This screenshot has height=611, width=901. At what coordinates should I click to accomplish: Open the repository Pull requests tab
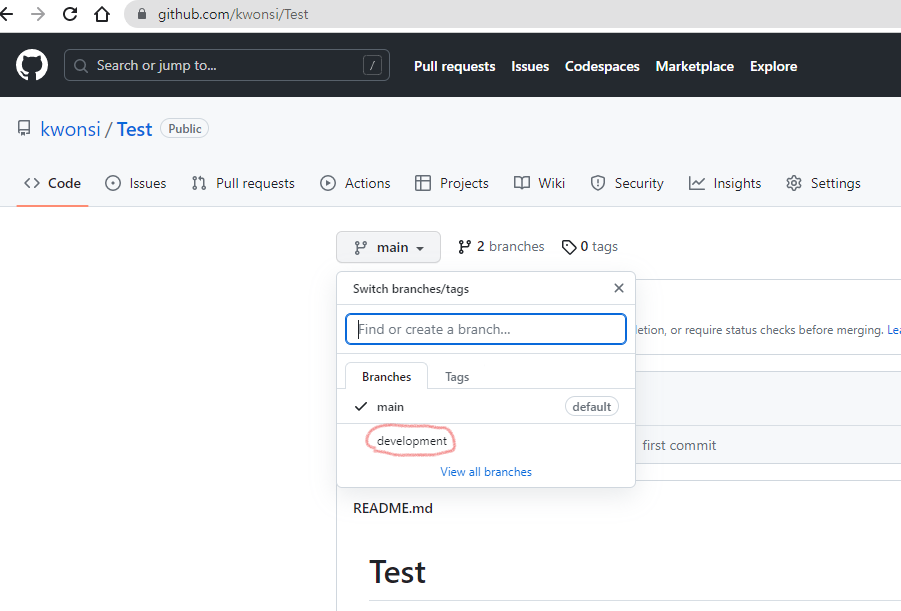243,183
